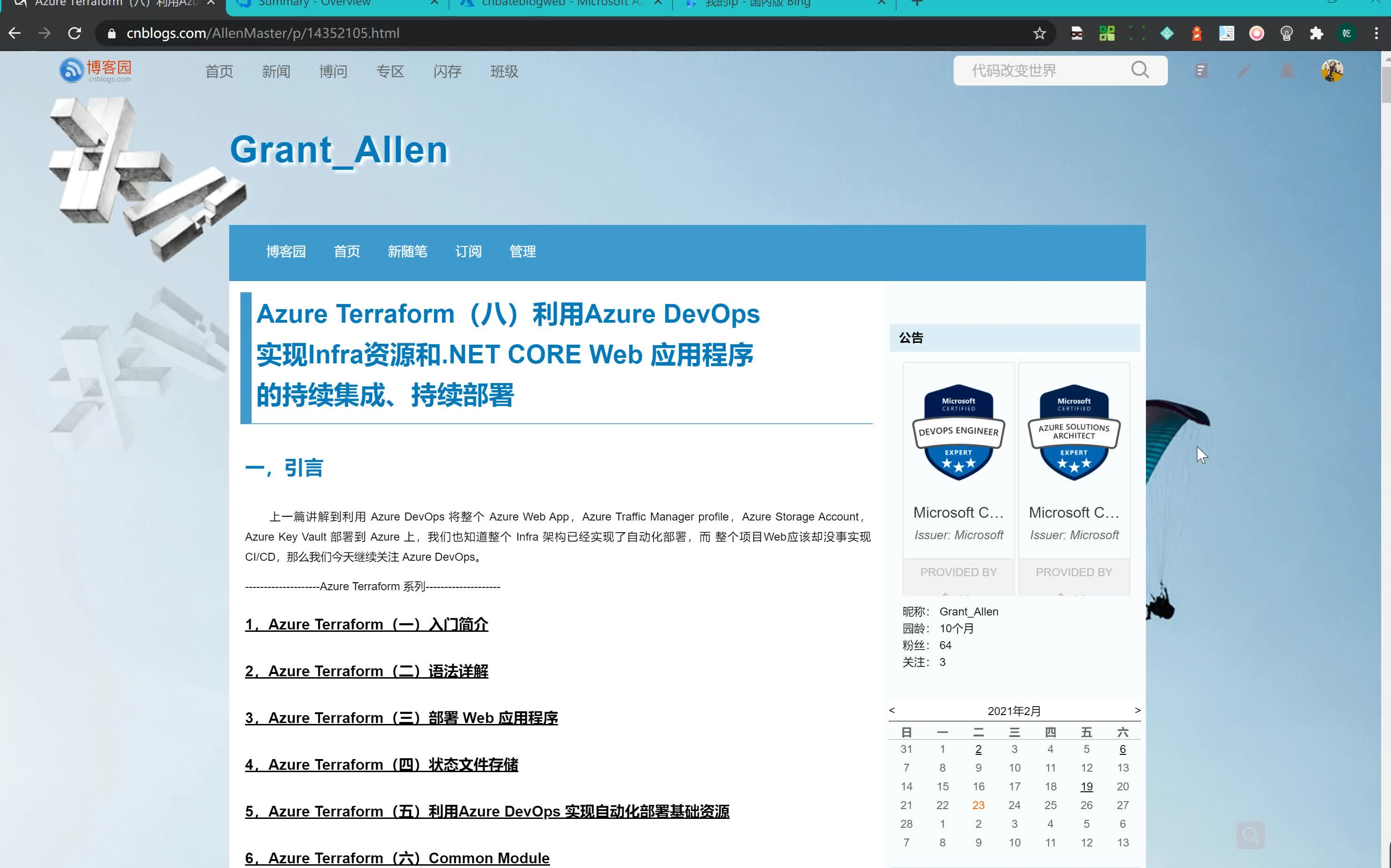Click 博客园 in the blue blog menu bar
1391x868 pixels.
coord(286,252)
